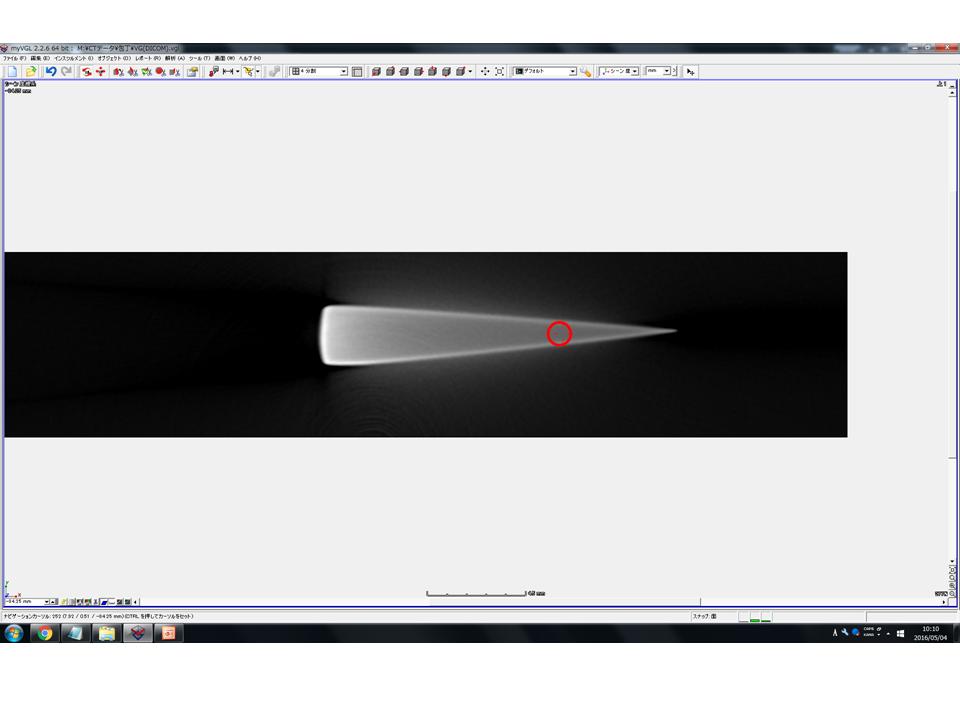Click the Undo arrow icon
Screen dimensions: 960x720
(x=51, y=72)
